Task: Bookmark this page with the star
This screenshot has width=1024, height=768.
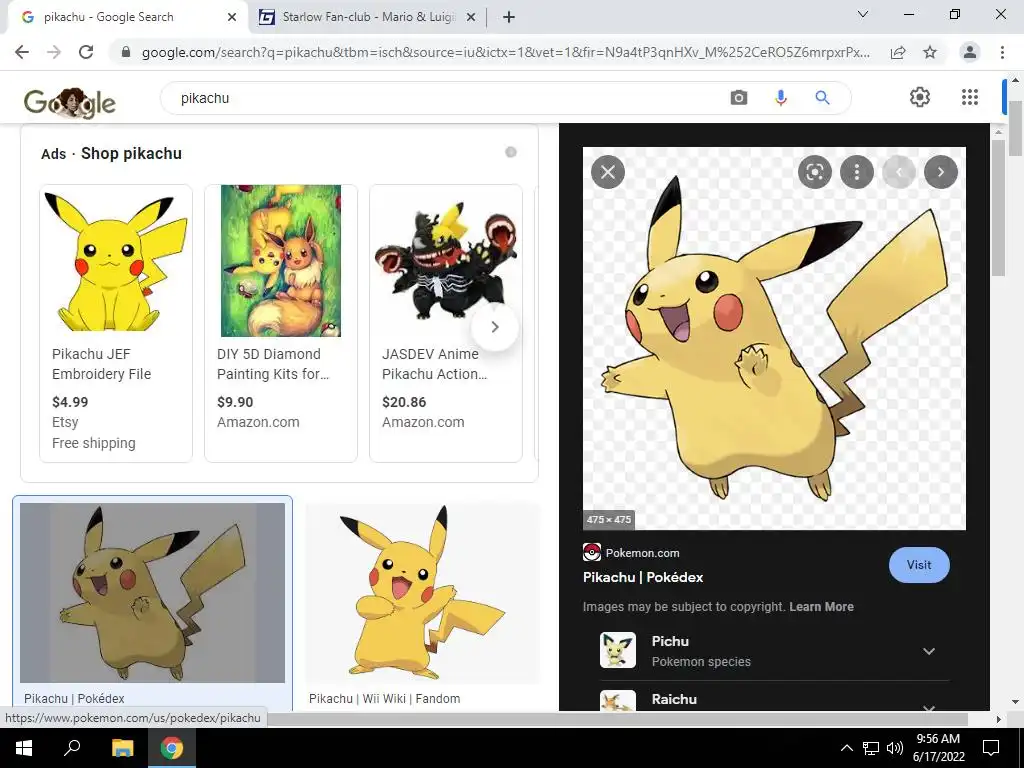Action: (930, 52)
